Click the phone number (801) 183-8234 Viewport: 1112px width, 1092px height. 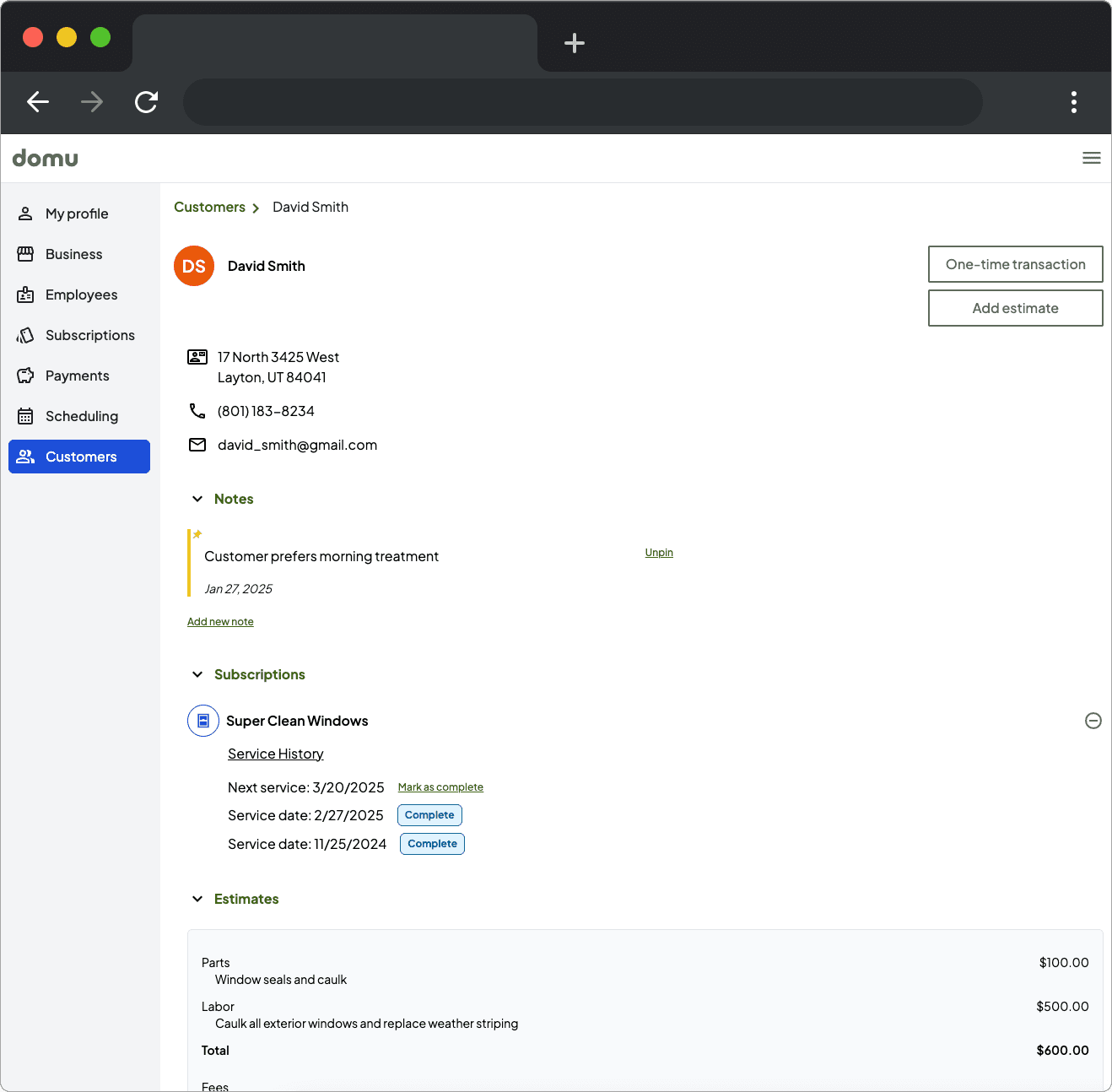pyautogui.click(x=266, y=411)
